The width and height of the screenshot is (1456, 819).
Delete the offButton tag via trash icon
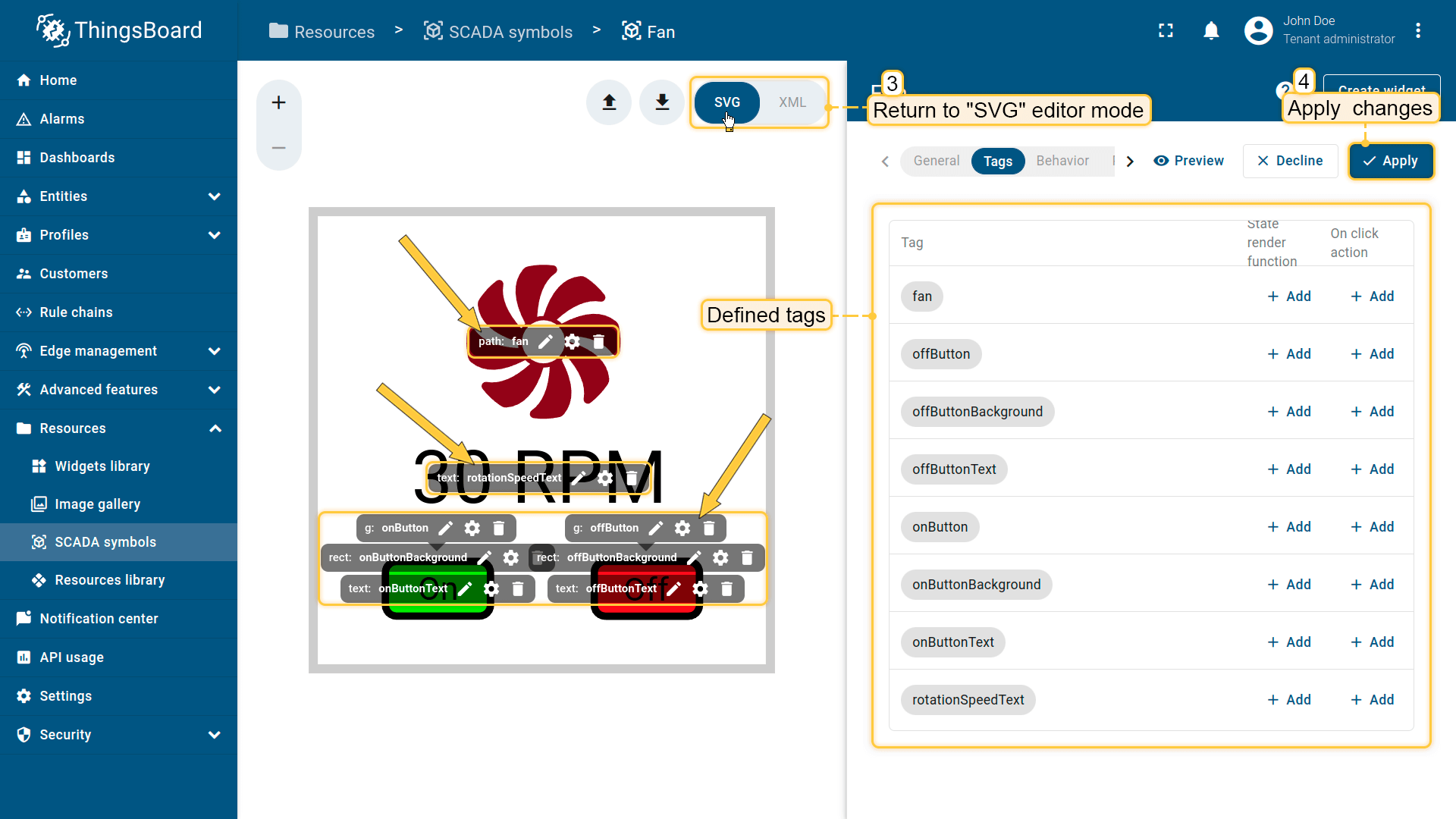(709, 528)
